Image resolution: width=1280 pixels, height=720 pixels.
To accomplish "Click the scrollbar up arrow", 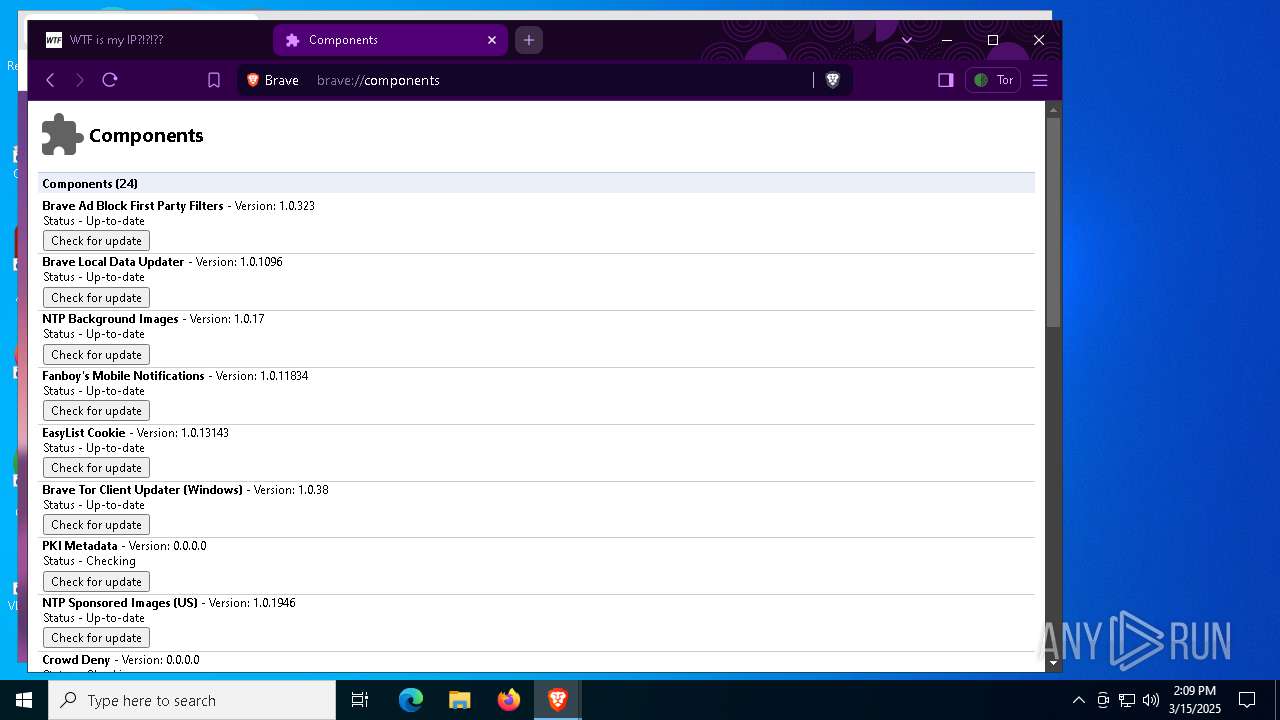I will click(1053, 109).
